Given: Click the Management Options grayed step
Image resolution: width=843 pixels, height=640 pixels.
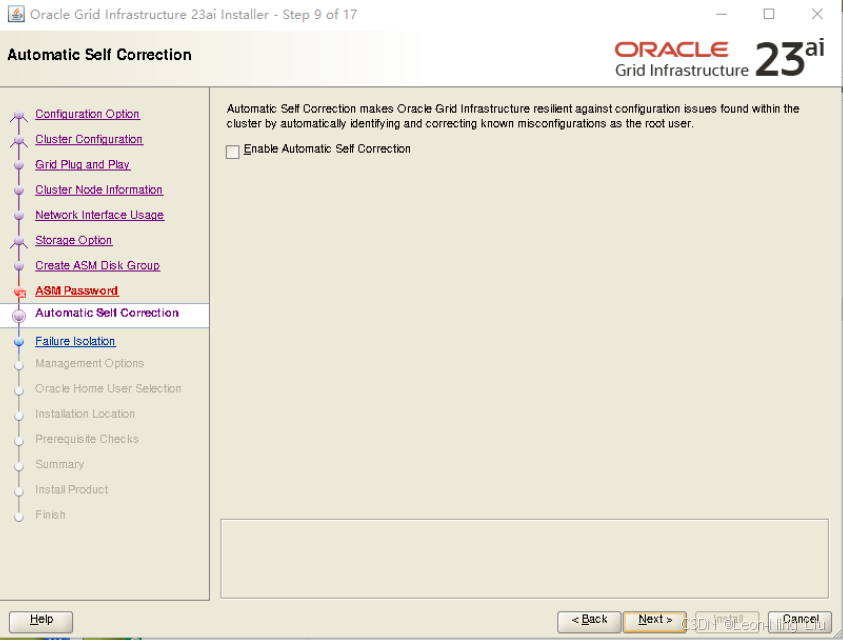Looking at the screenshot, I should pyautogui.click(x=89, y=364).
